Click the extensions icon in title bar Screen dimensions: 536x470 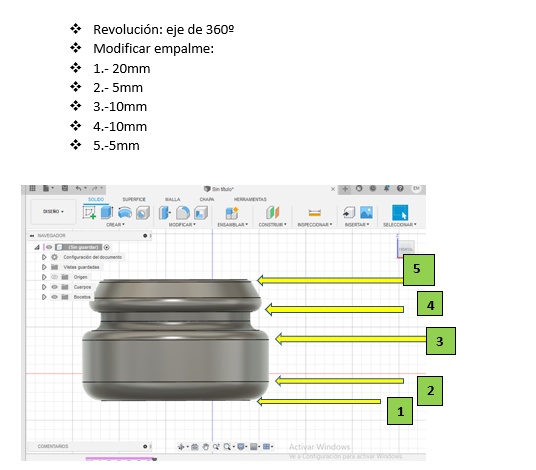click(359, 188)
